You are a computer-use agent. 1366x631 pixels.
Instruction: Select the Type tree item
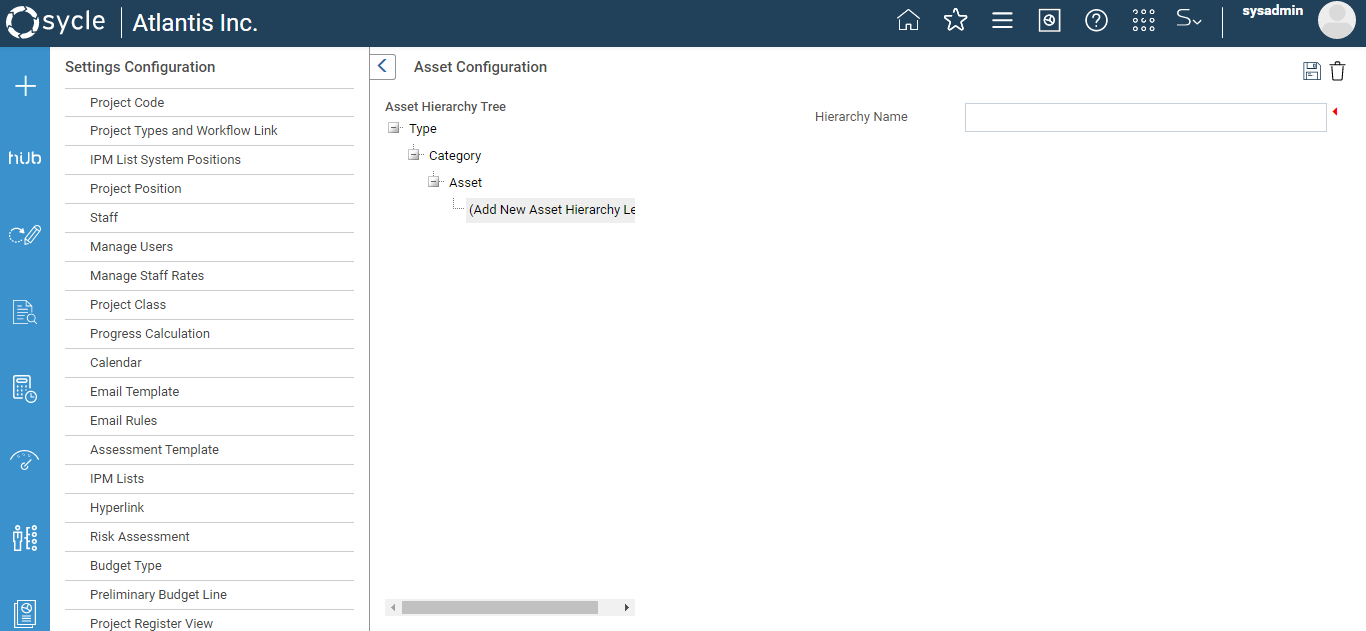423,129
